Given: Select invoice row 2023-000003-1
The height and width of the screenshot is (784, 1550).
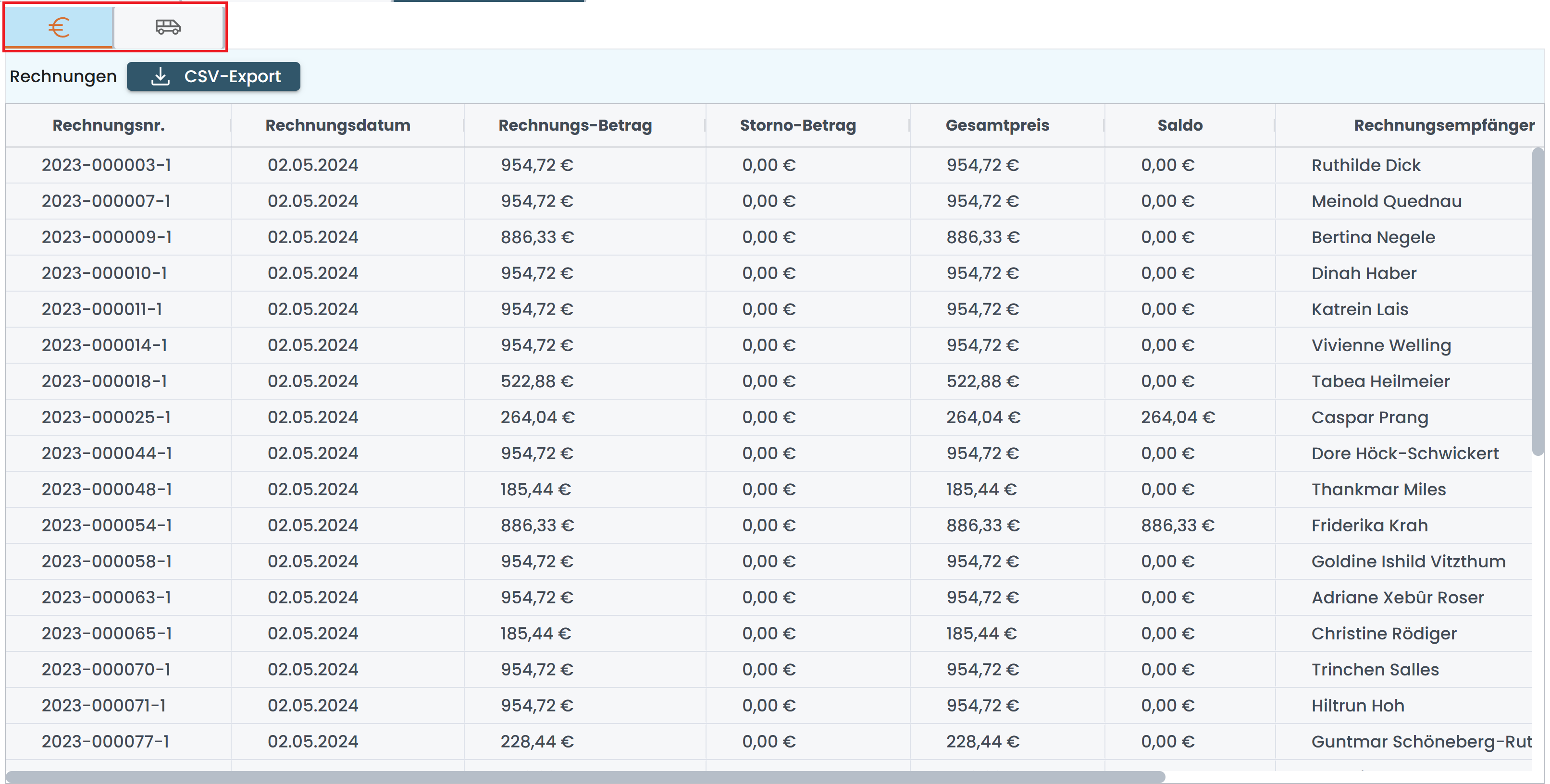Looking at the screenshot, I should 107,165.
